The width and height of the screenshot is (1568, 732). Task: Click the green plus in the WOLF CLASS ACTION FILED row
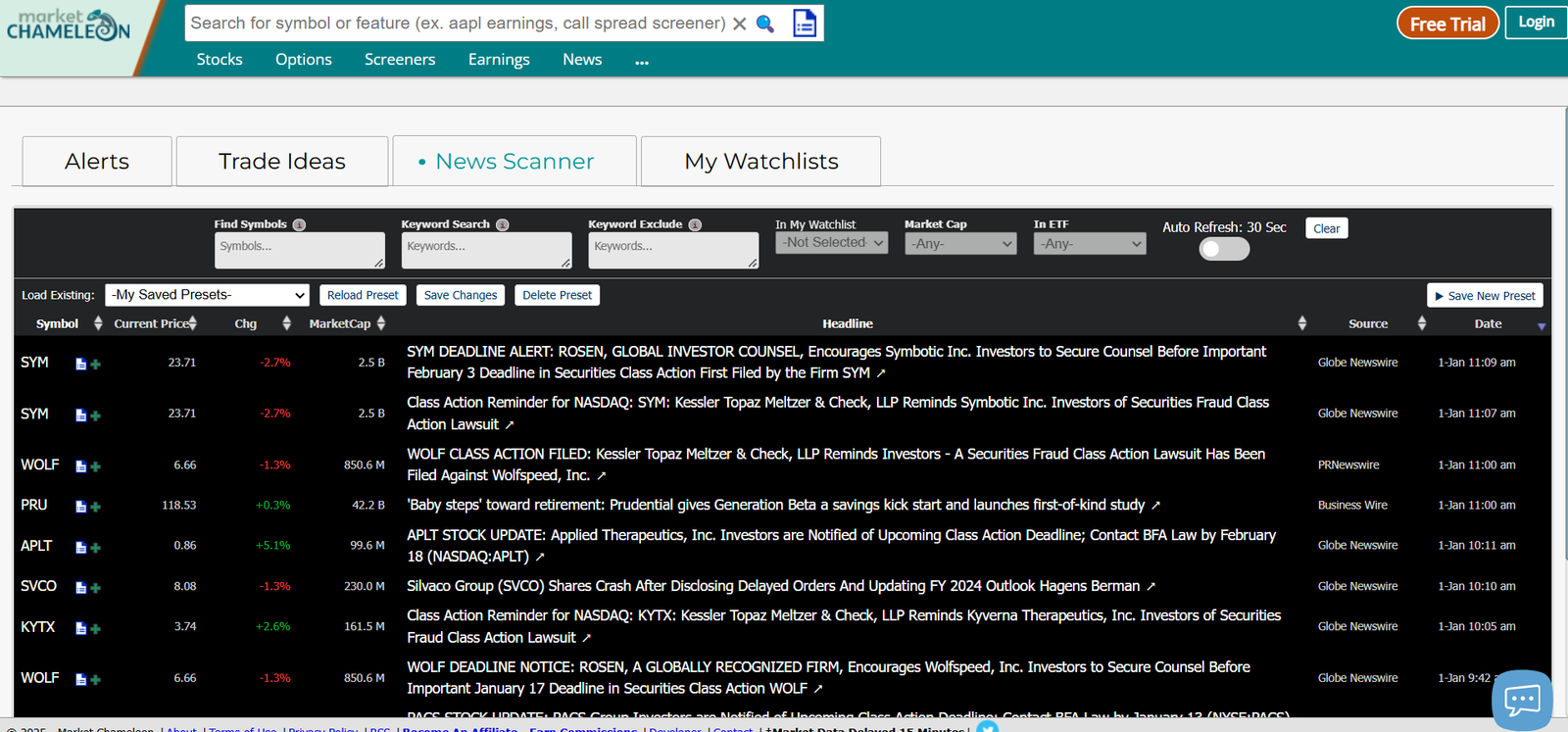(x=96, y=467)
